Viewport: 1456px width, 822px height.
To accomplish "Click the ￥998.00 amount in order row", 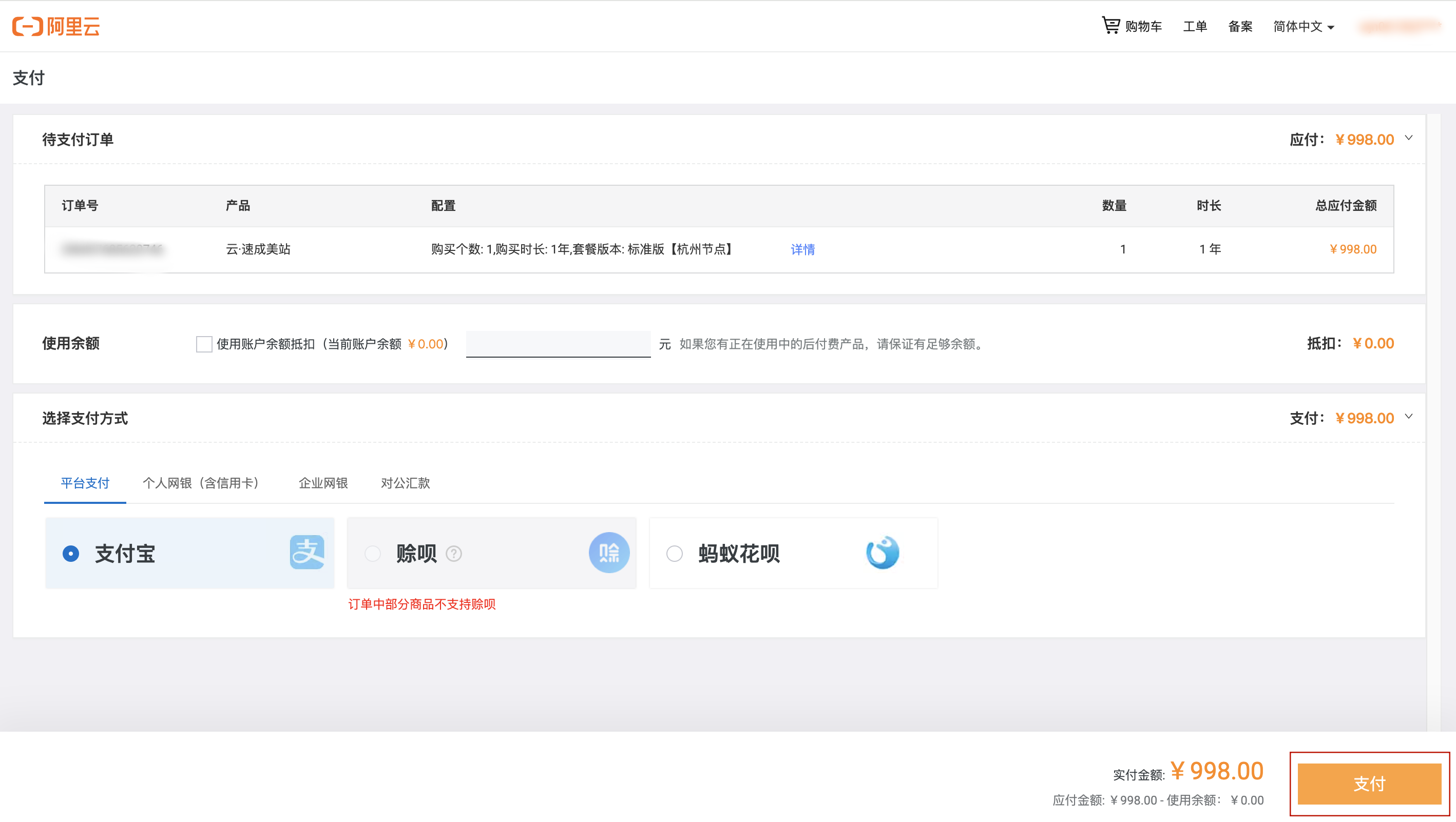I will (1353, 249).
